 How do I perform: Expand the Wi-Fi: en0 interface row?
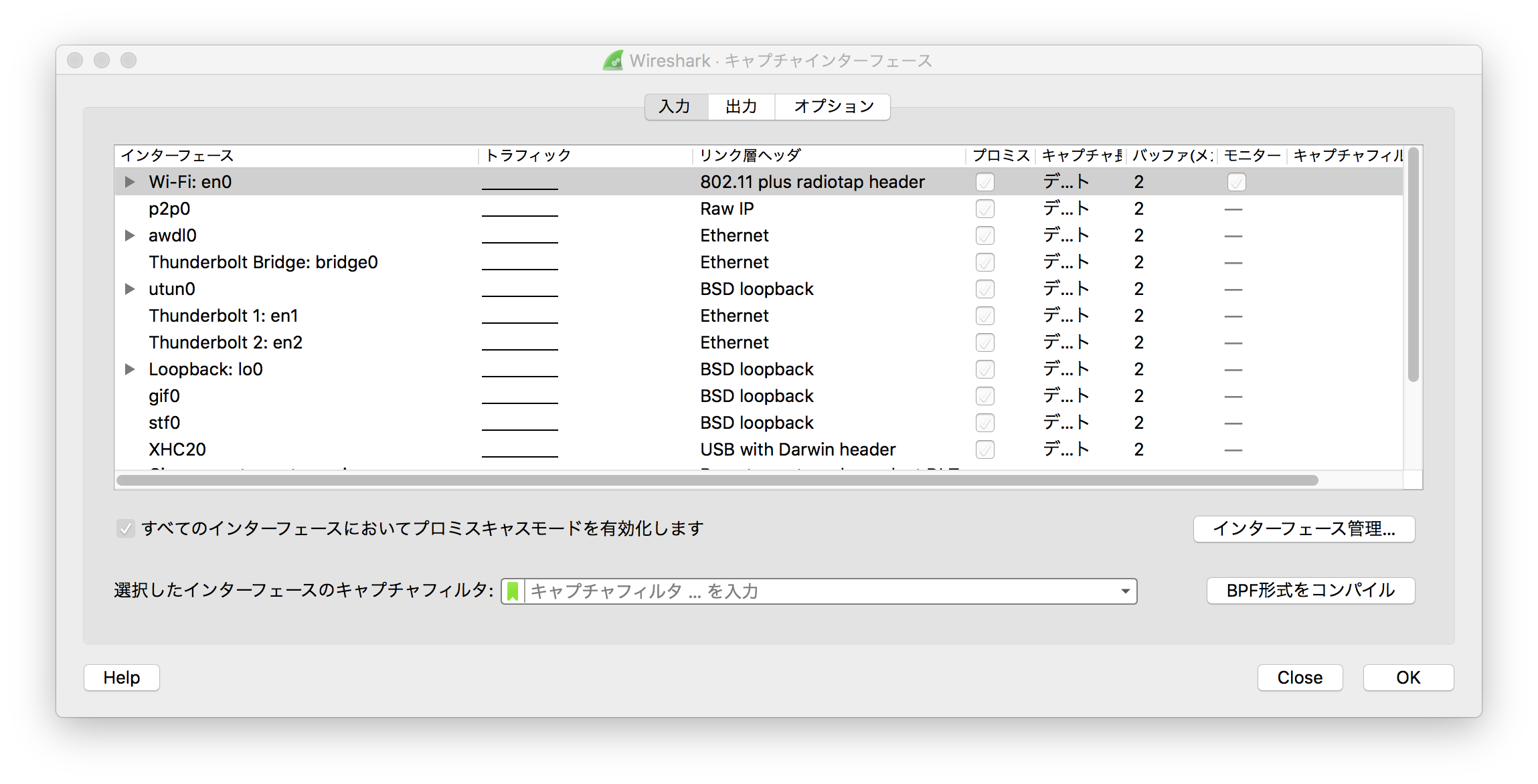pos(130,182)
